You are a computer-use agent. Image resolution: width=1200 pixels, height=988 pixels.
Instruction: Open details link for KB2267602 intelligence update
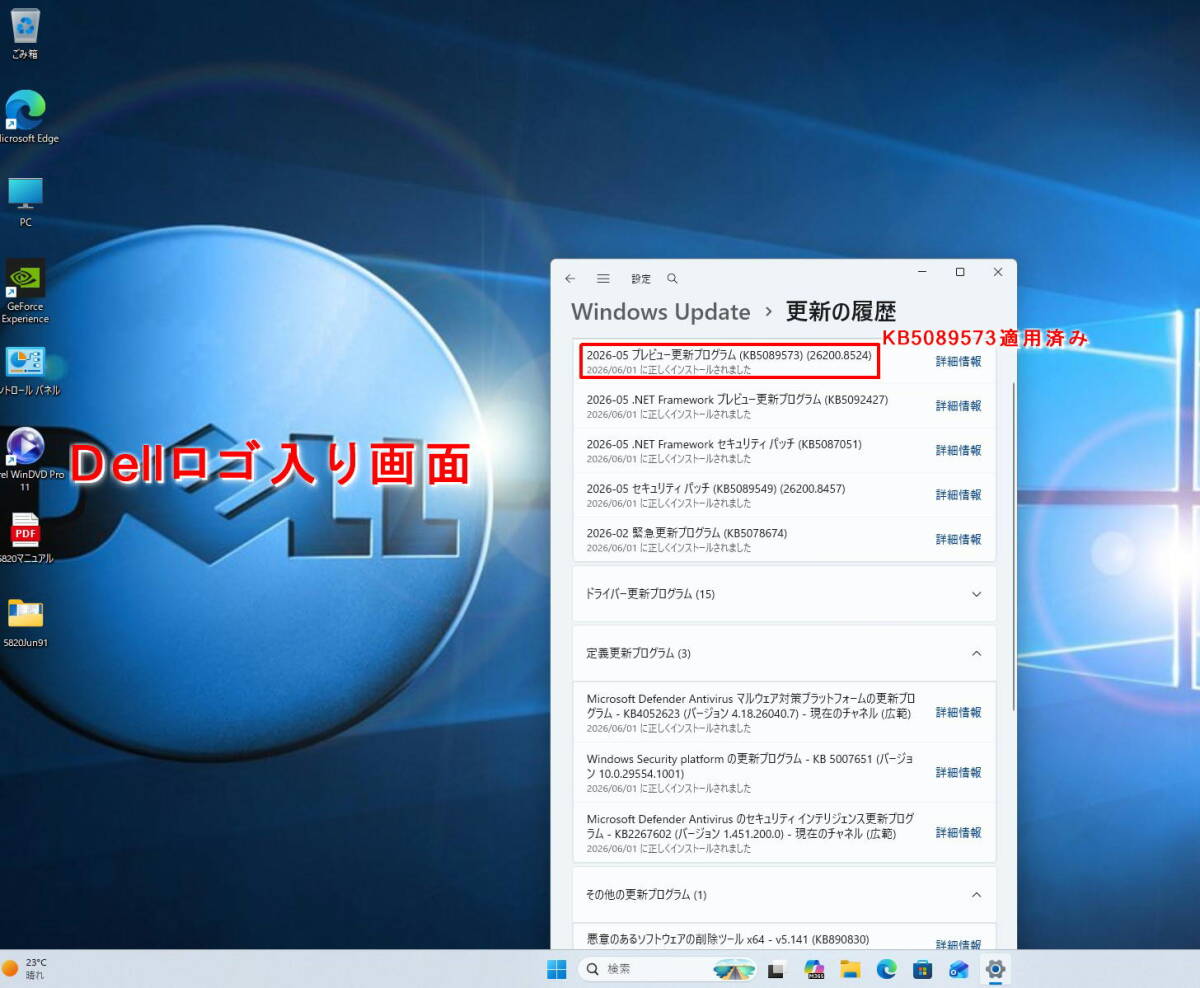coord(958,832)
